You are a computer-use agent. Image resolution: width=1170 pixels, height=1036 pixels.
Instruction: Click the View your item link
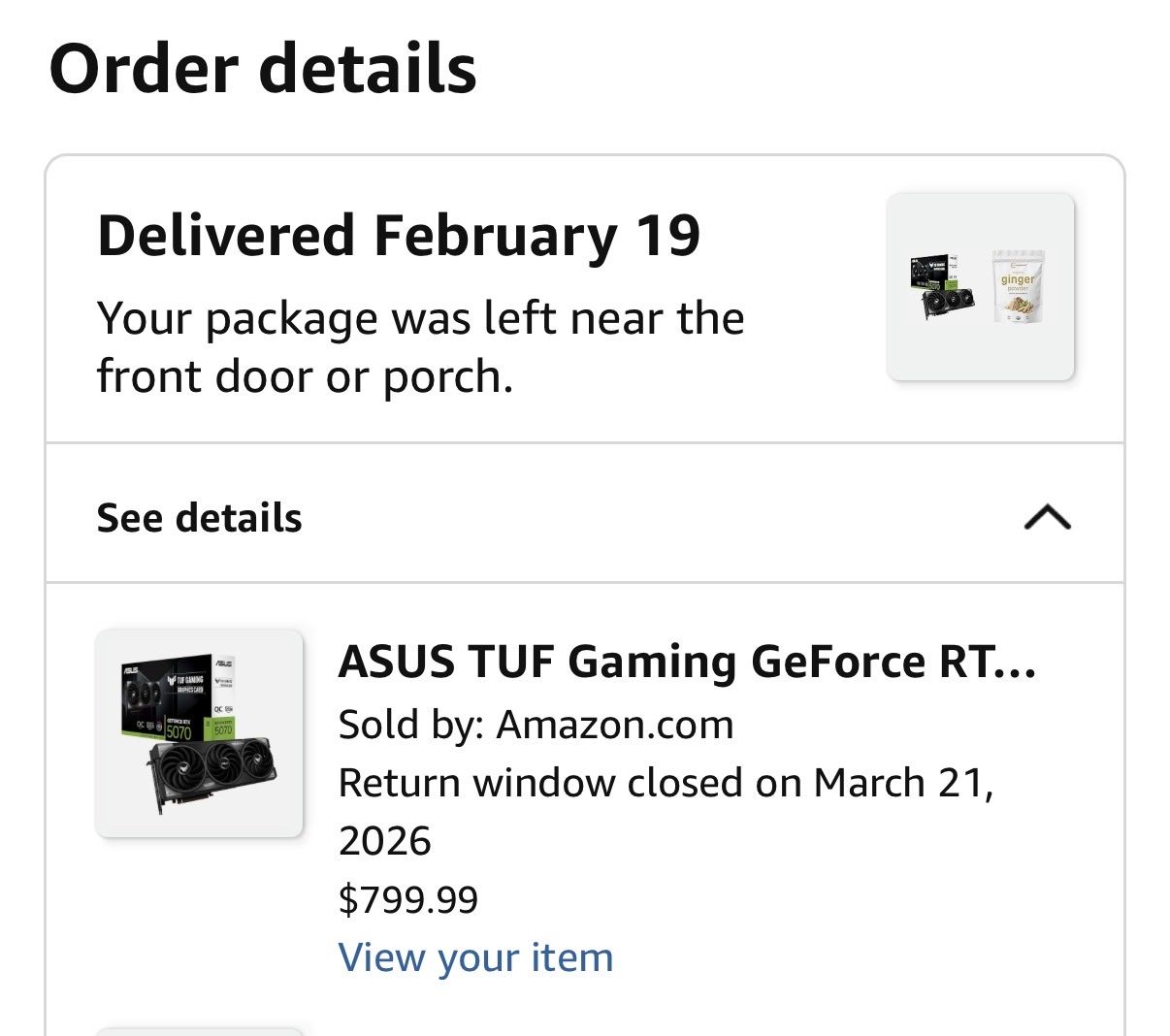475,957
